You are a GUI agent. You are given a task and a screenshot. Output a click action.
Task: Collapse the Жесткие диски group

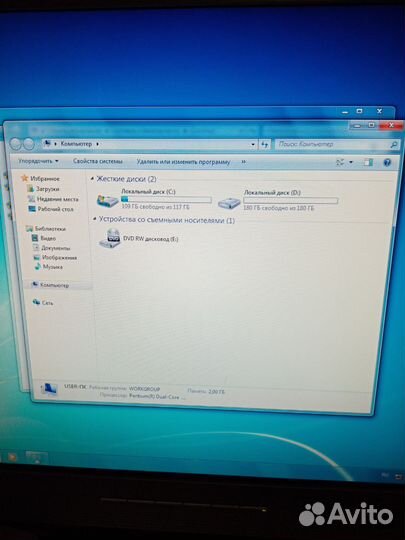(x=92, y=178)
